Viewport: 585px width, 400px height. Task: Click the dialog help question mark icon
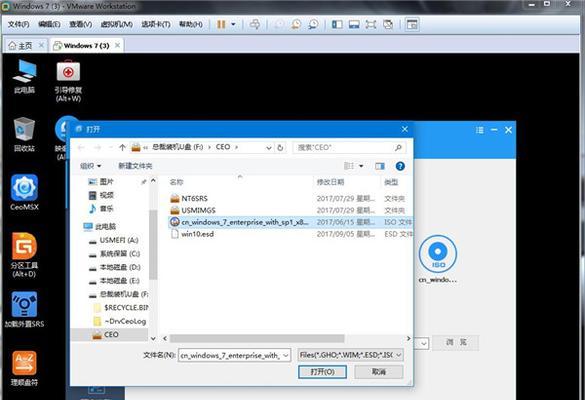pyautogui.click(x=400, y=166)
